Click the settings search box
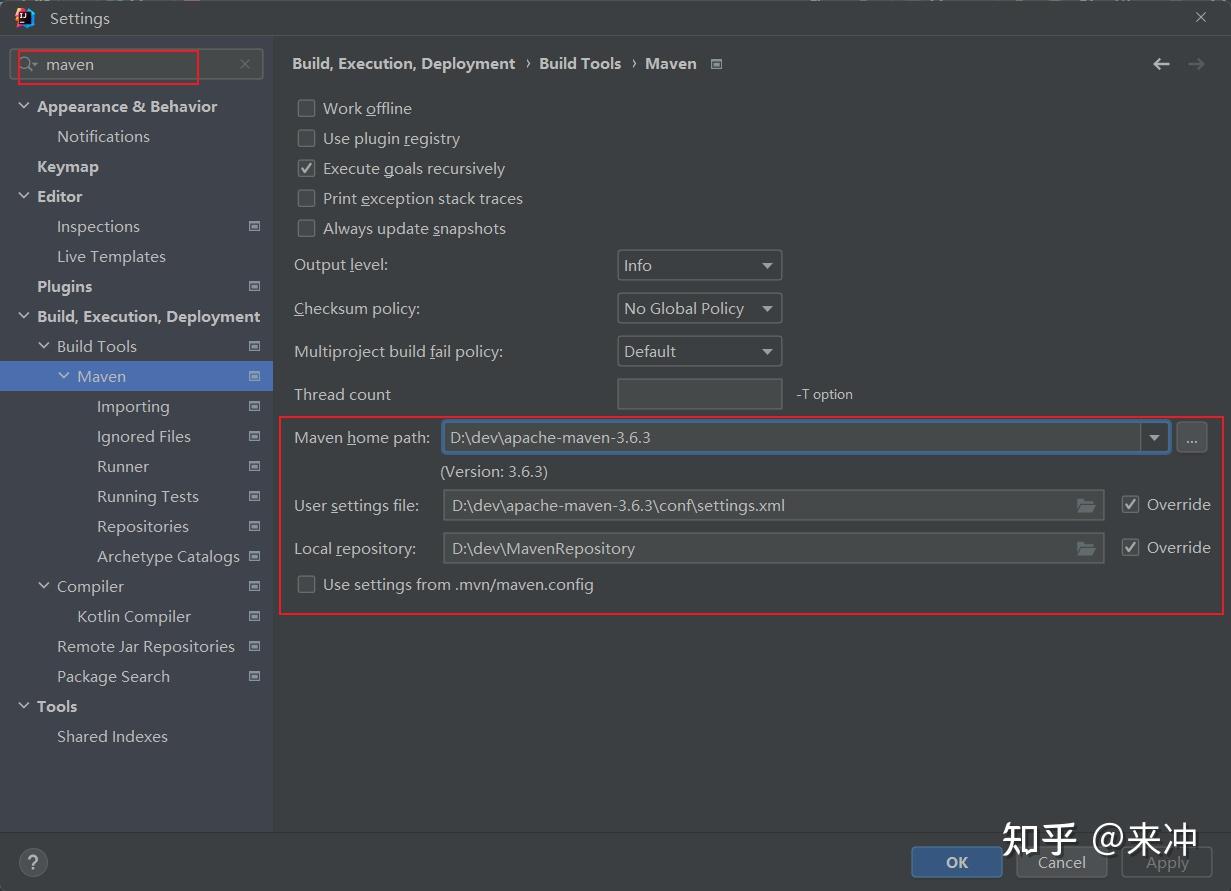 pyautogui.click(x=137, y=64)
